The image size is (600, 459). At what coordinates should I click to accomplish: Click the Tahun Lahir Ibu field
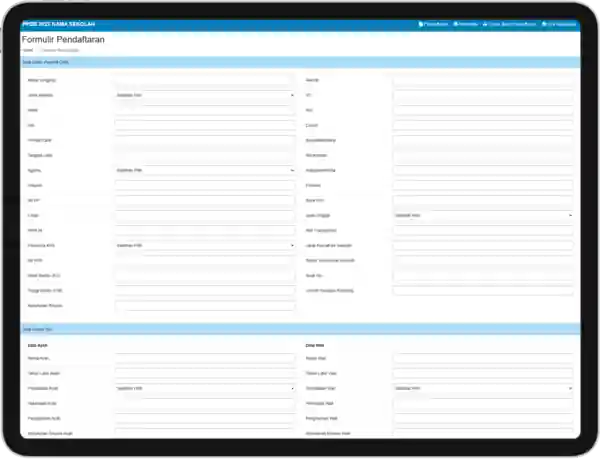click(483, 372)
